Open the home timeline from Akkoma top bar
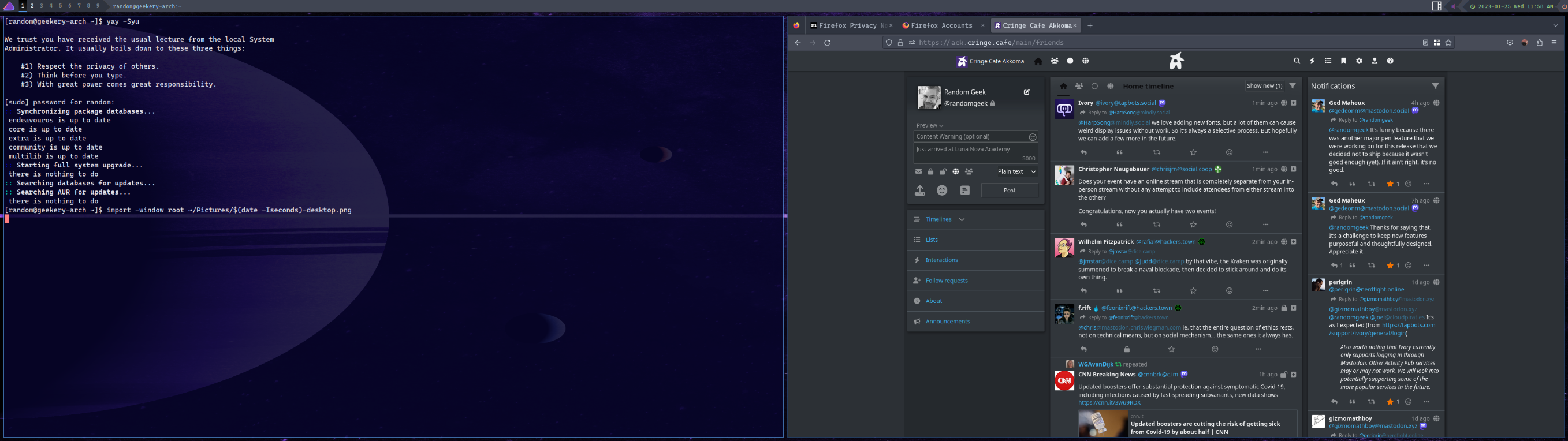 click(1038, 61)
